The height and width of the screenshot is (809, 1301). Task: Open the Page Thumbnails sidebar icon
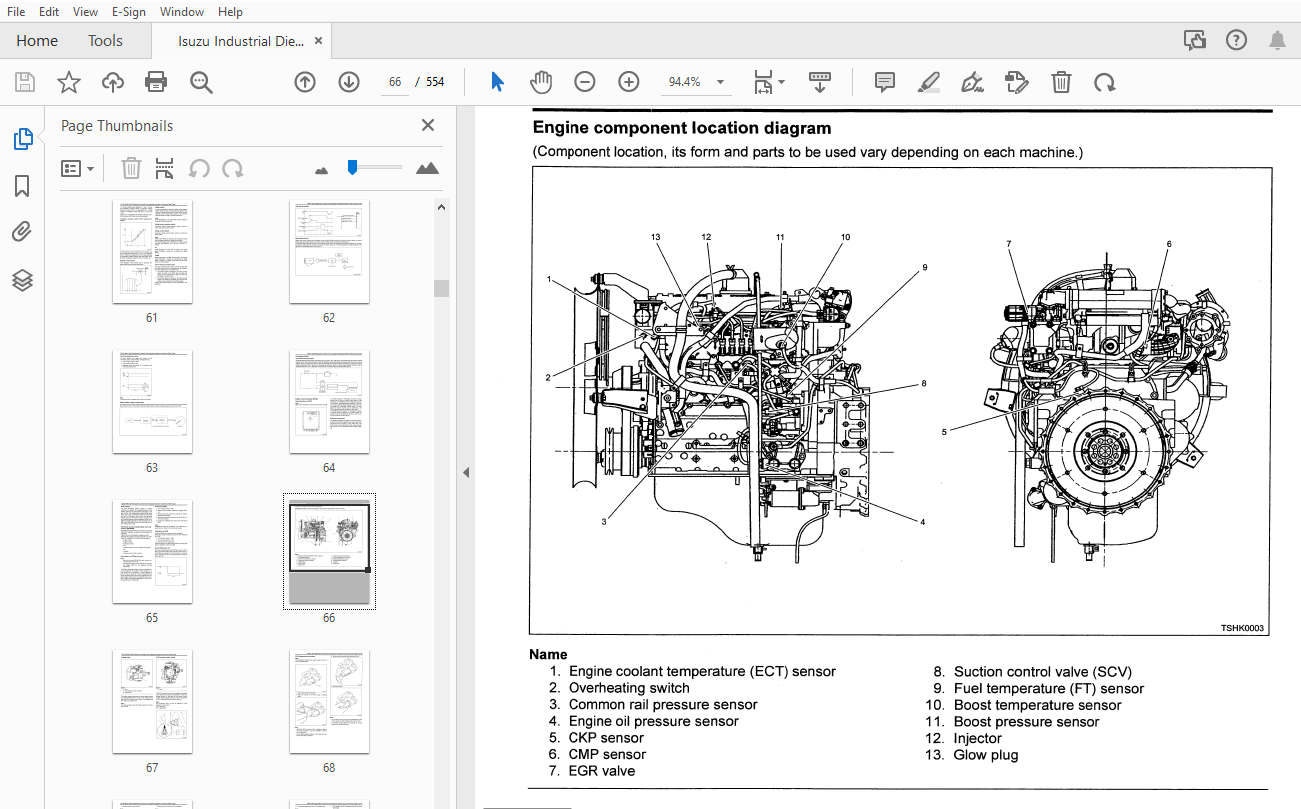(x=23, y=139)
